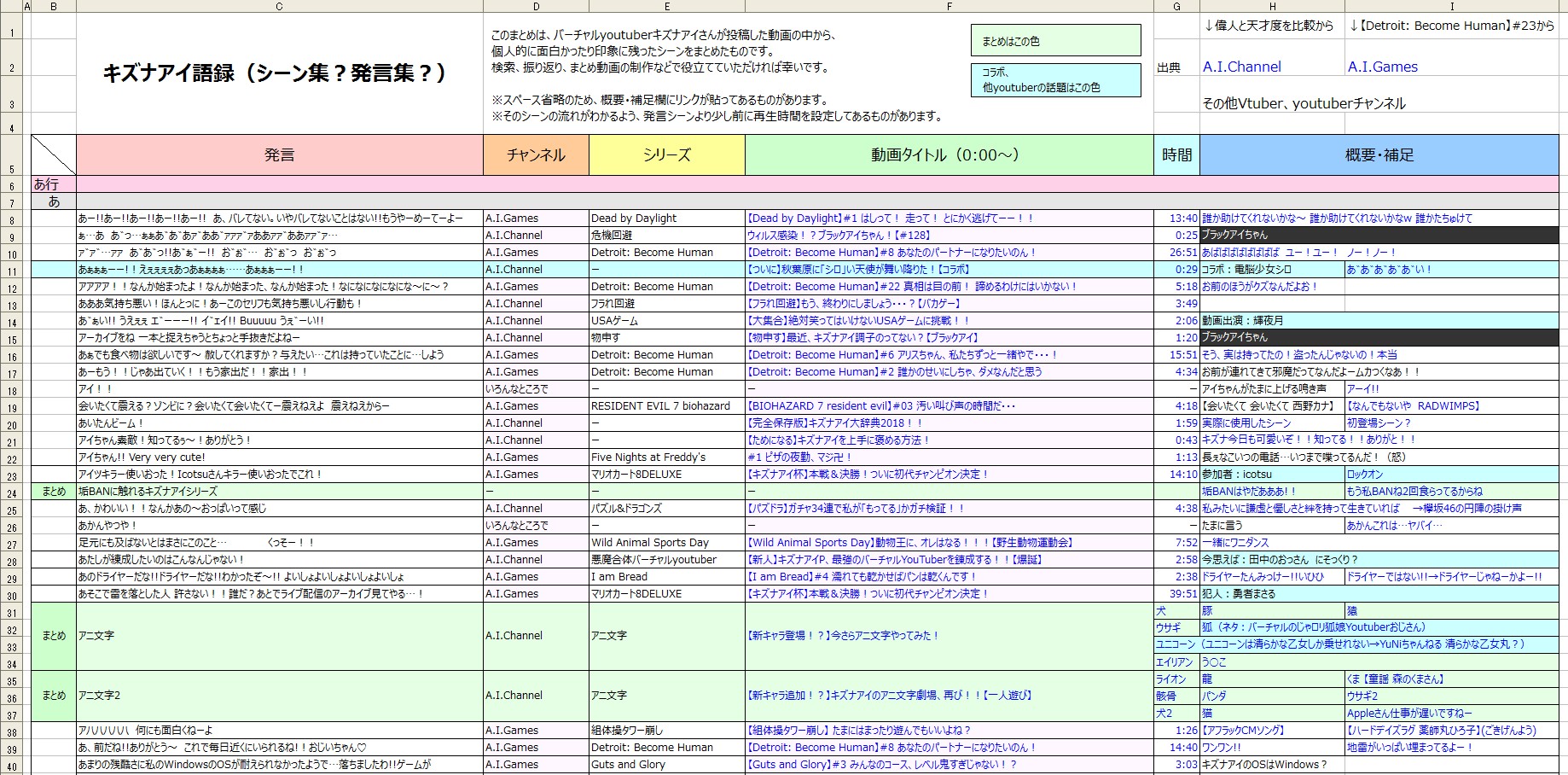The height and width of the screenshot is (775, 1568).
Task: Open 【ハードデイズラグ 薬師丸ひろ子】 link
Action: [1441, 731]
